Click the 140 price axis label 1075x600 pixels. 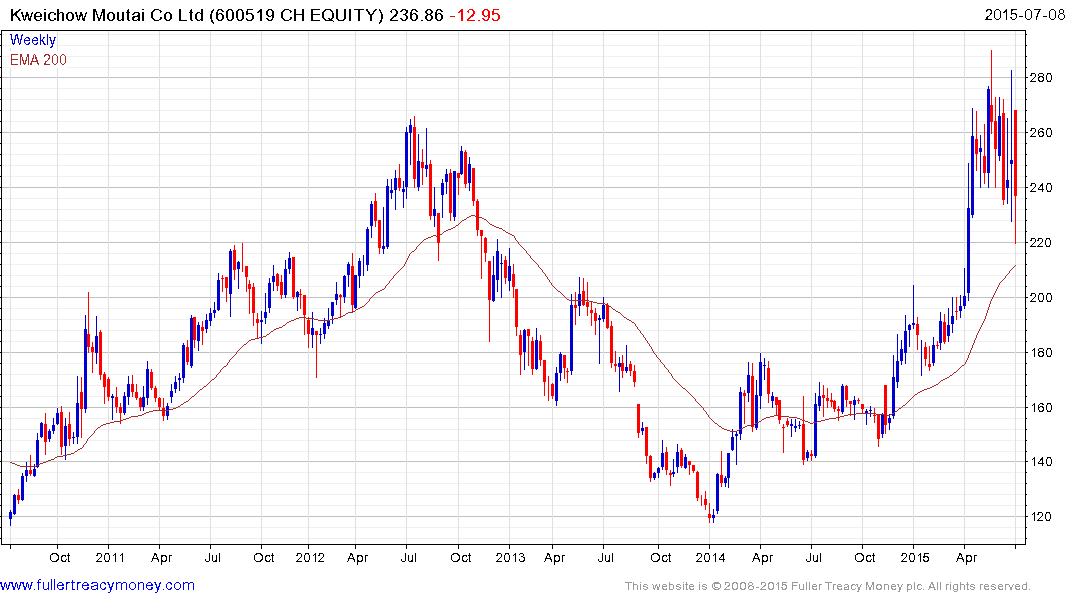pyautogui.click(x=1041, y=462)
